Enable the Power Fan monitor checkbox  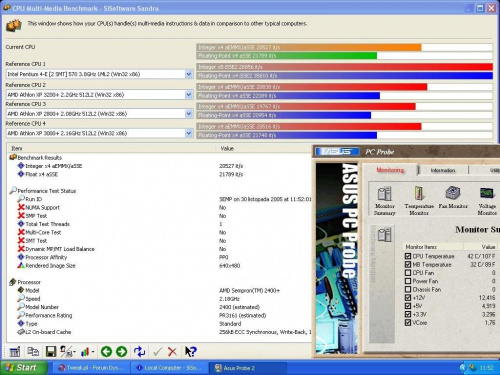tap(408, 281)
